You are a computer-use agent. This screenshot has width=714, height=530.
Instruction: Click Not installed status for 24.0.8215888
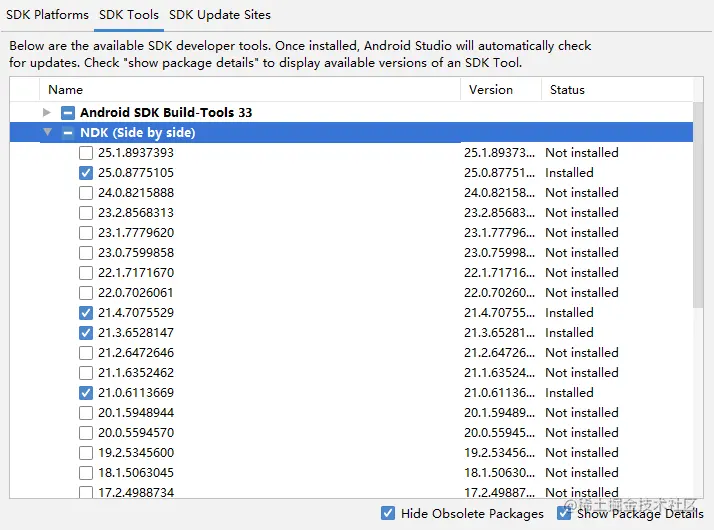click(582, 193)
